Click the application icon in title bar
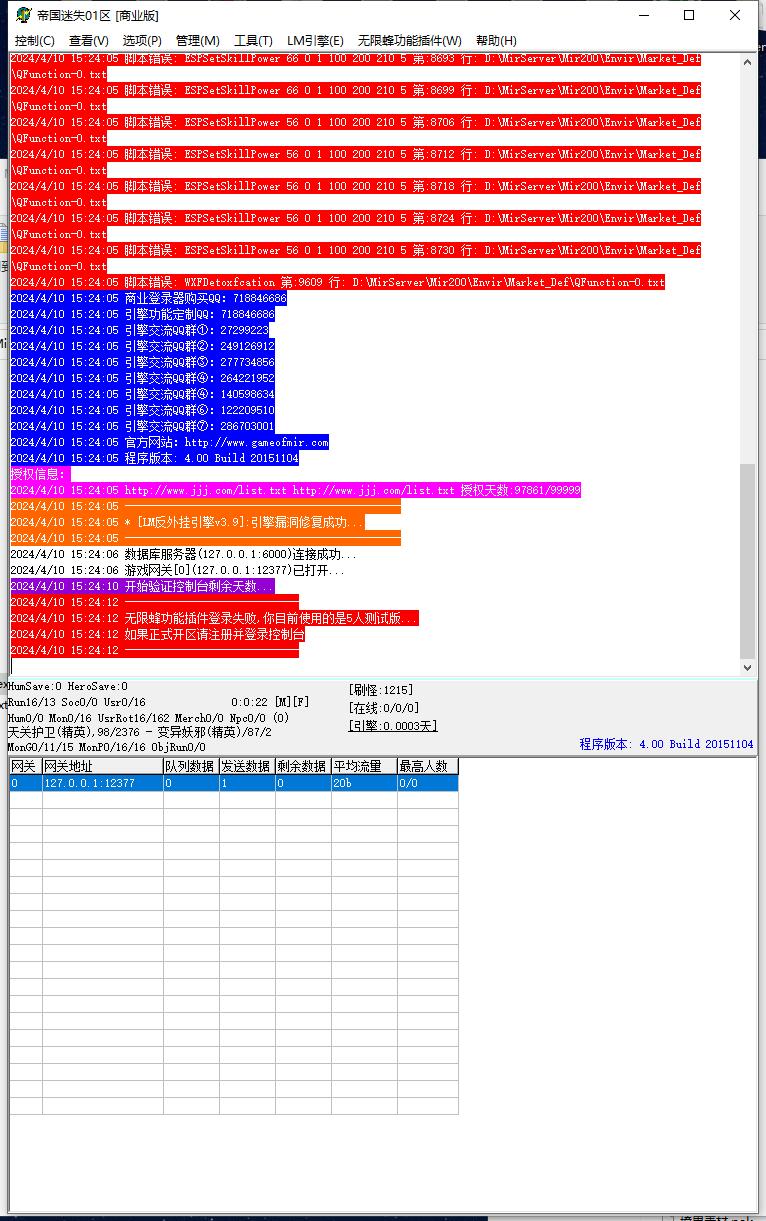Screen dimensions: 766x1221 tap(23, 15)
